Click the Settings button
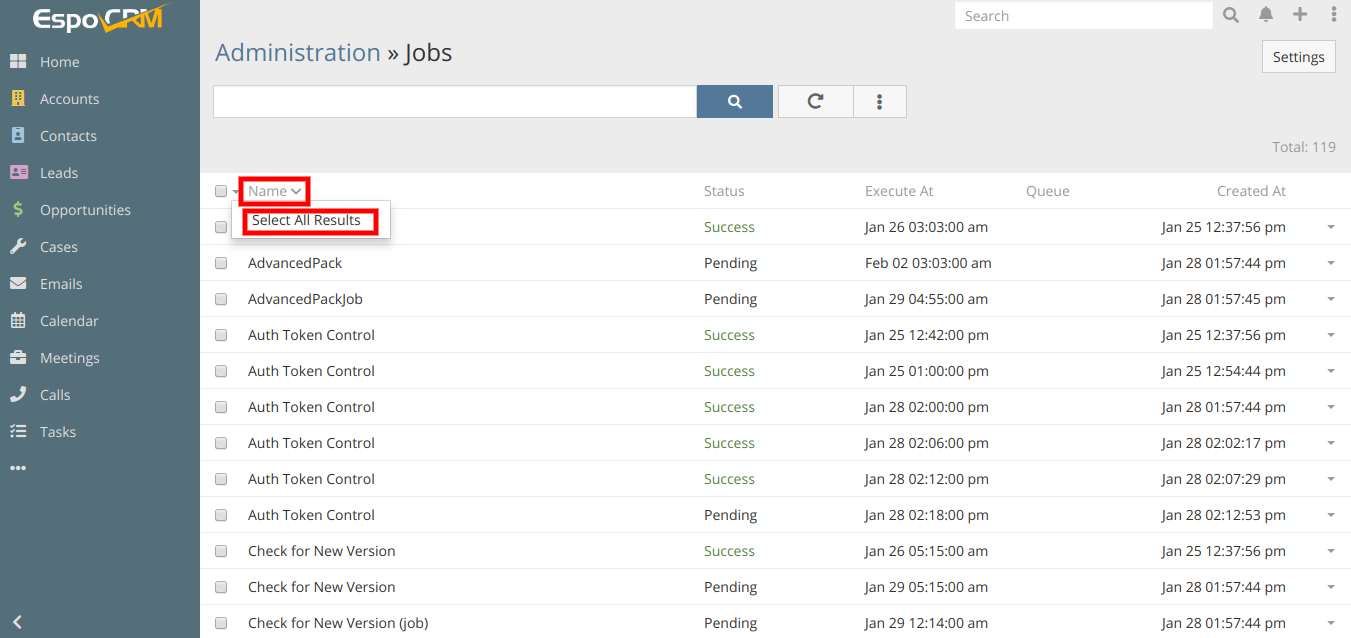The height and width of the screenshot is (638, 1351). tap(1298, 57)
